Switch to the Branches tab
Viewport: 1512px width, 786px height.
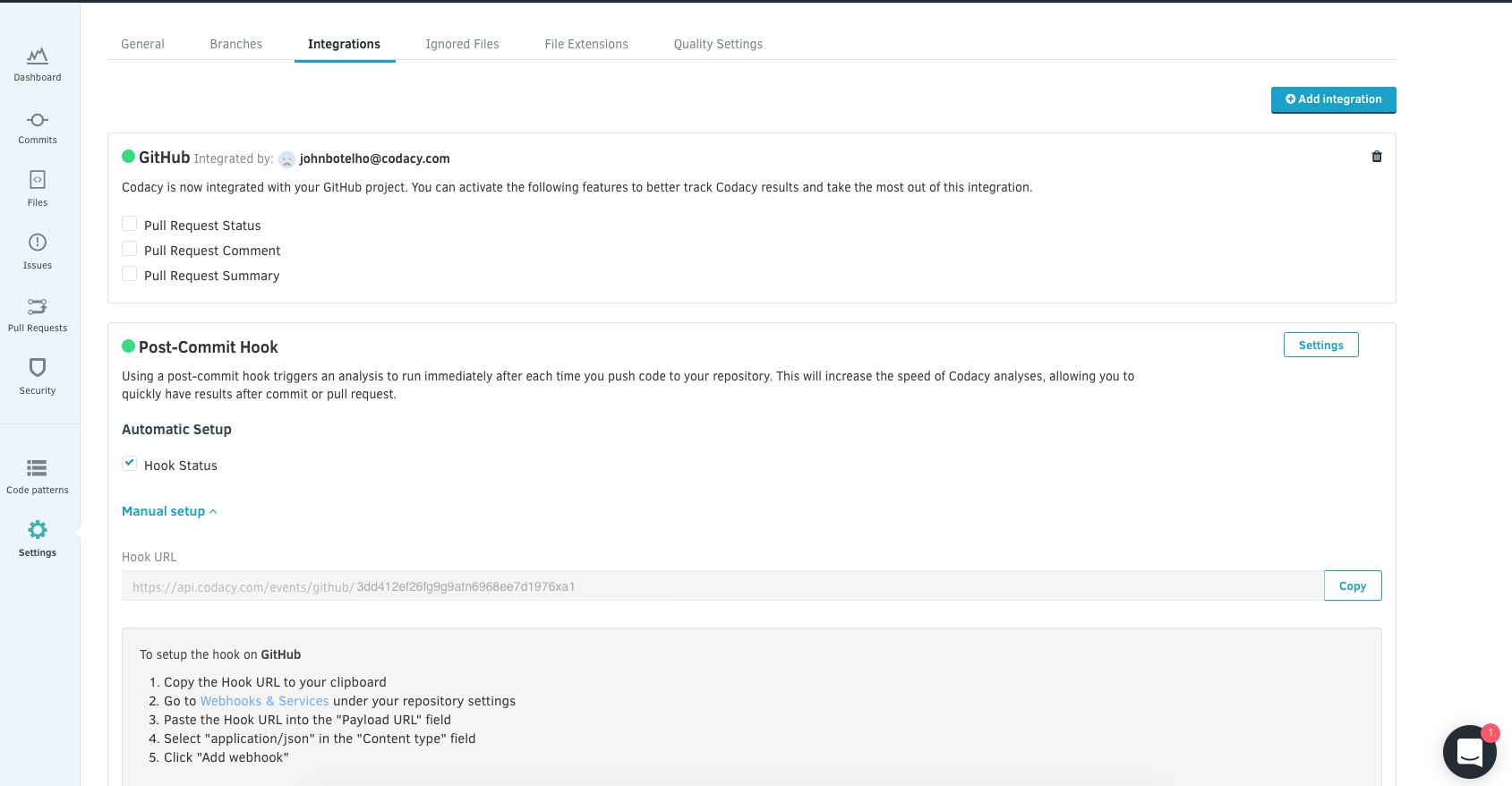click(x=236, y=44)
